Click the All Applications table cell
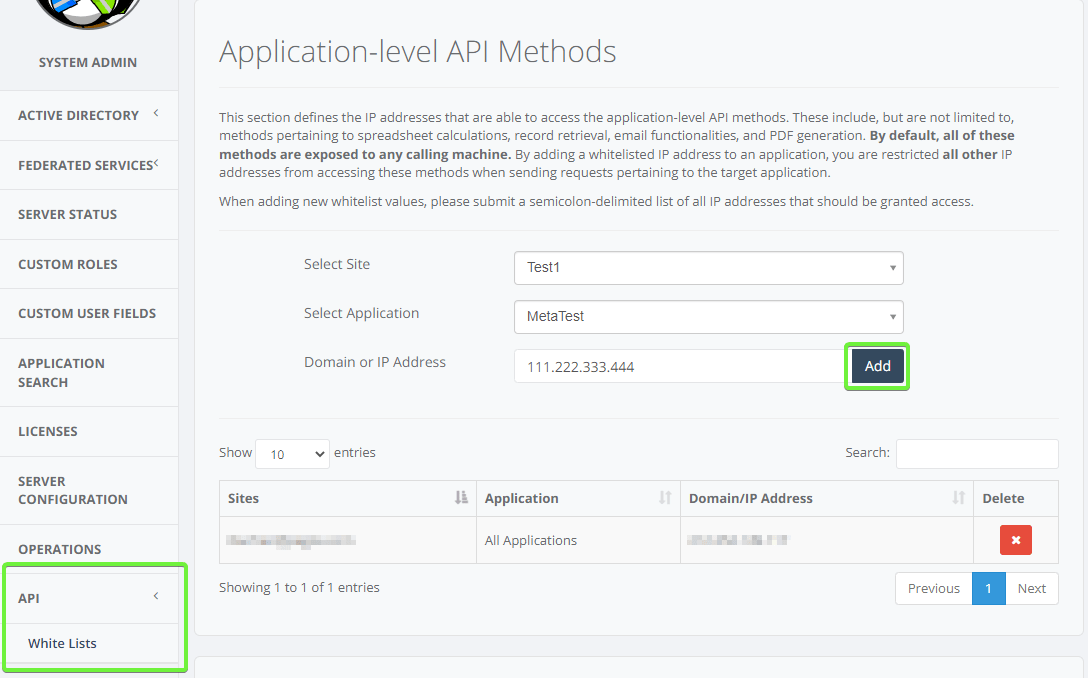Viewport: 1088px width, 678px height. click(x=578, y=540)
